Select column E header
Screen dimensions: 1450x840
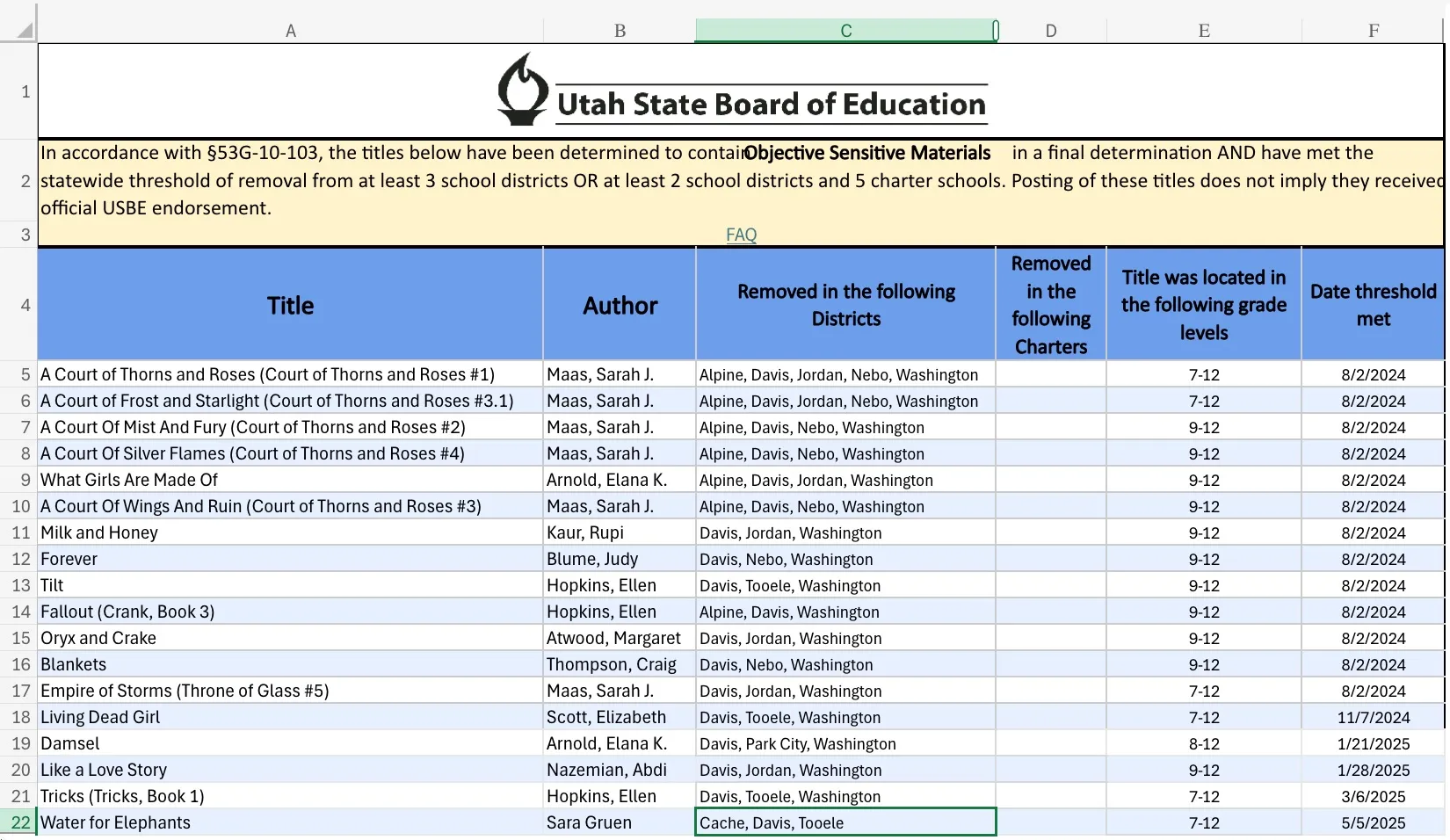(1204, 31)
